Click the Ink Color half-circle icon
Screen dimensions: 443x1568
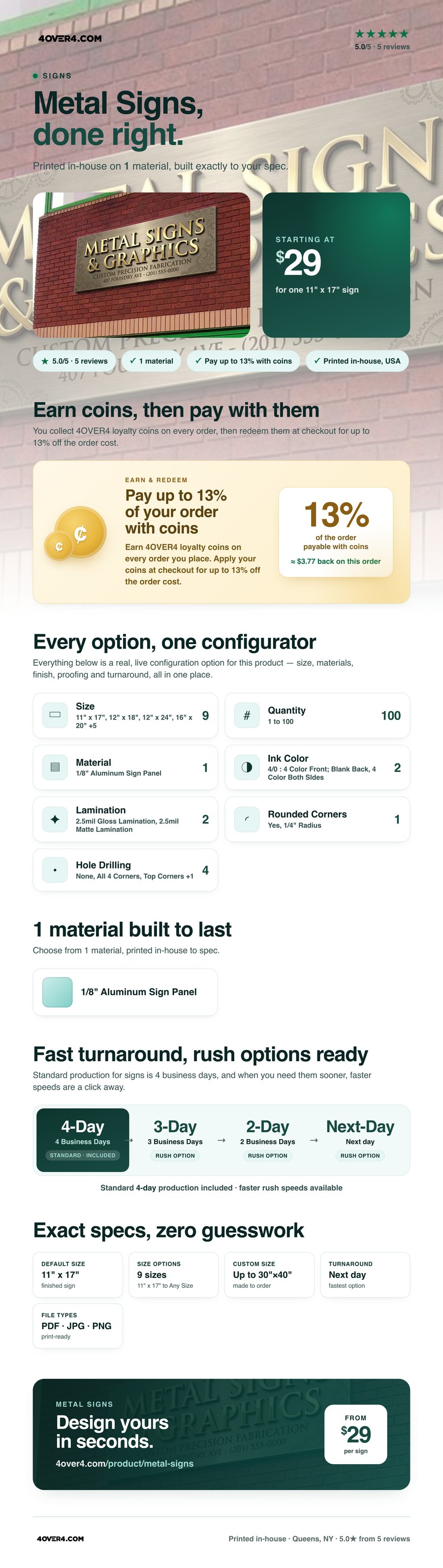click(247, 767)
